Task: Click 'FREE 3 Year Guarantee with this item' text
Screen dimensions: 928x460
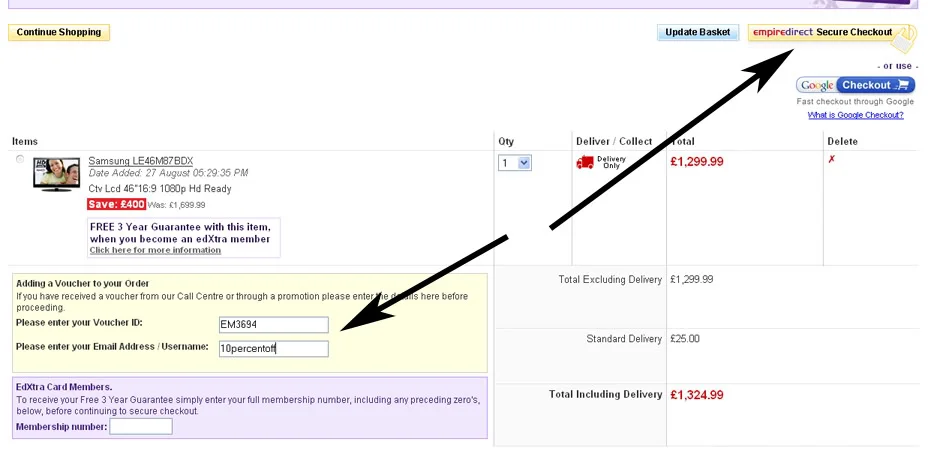Action: click(x=180, y=227)
